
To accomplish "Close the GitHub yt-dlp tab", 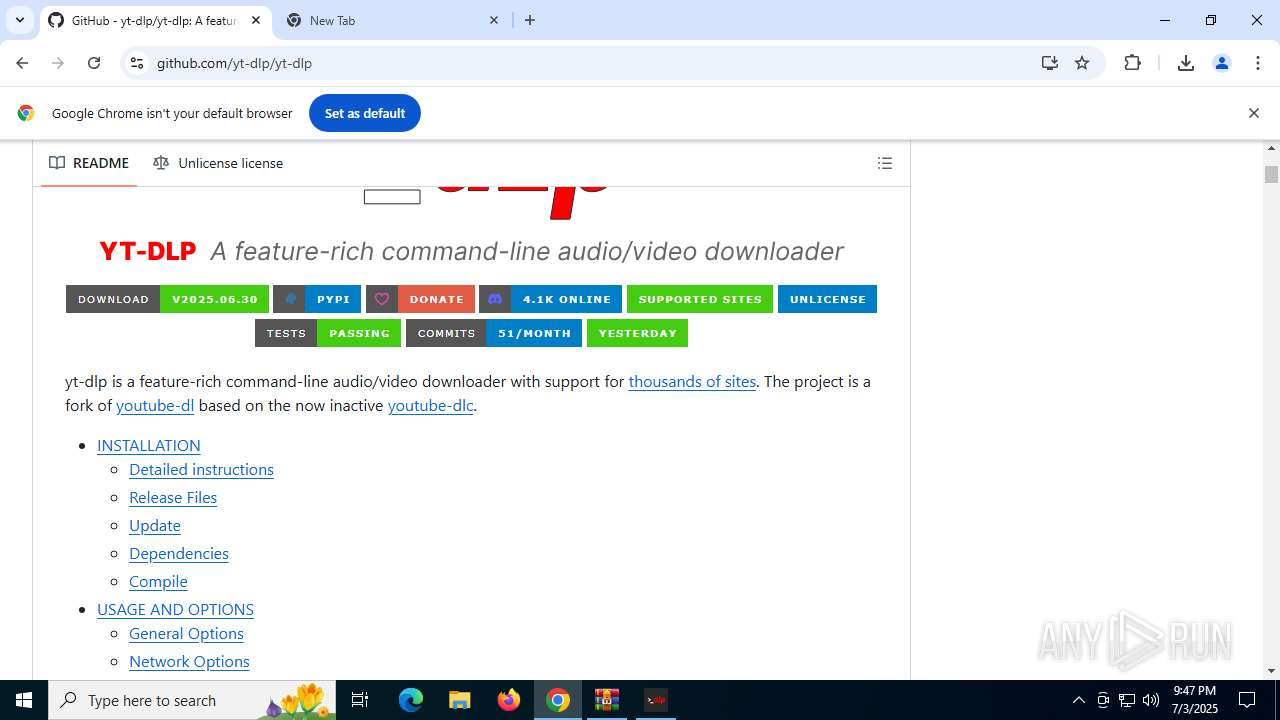I will click(x=256, y=20).
